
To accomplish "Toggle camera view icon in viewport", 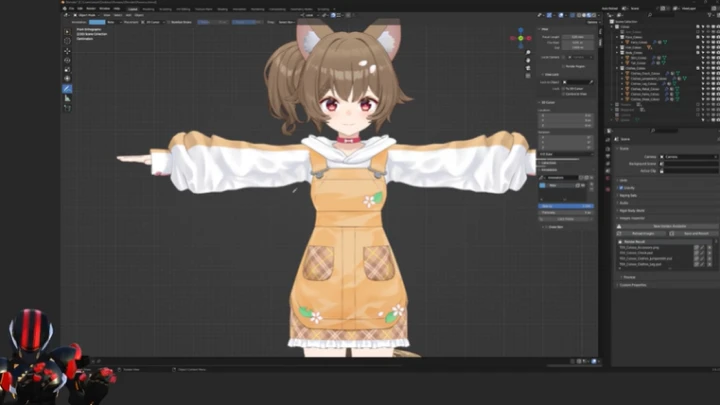I will [x=528, y=68].
